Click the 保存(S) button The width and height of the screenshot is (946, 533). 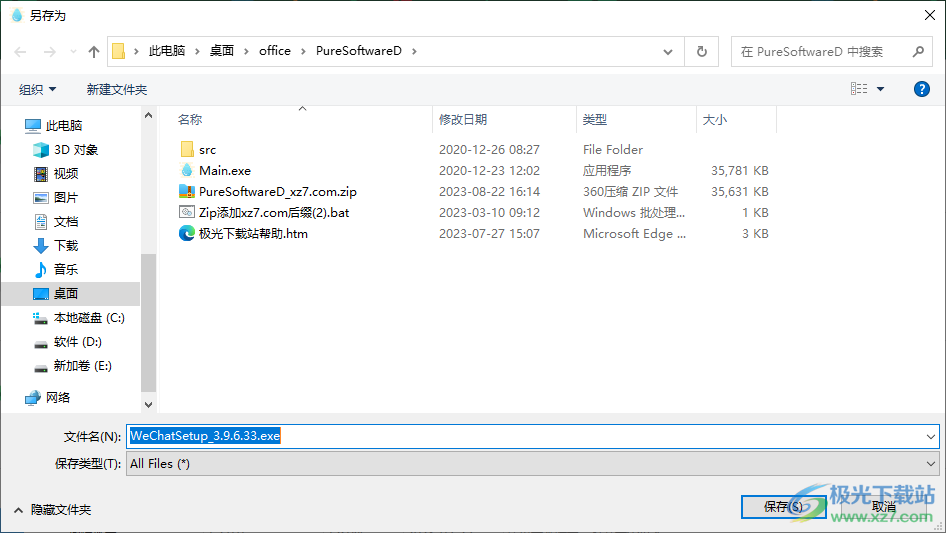pyautogui.click(x=783, y=507)
